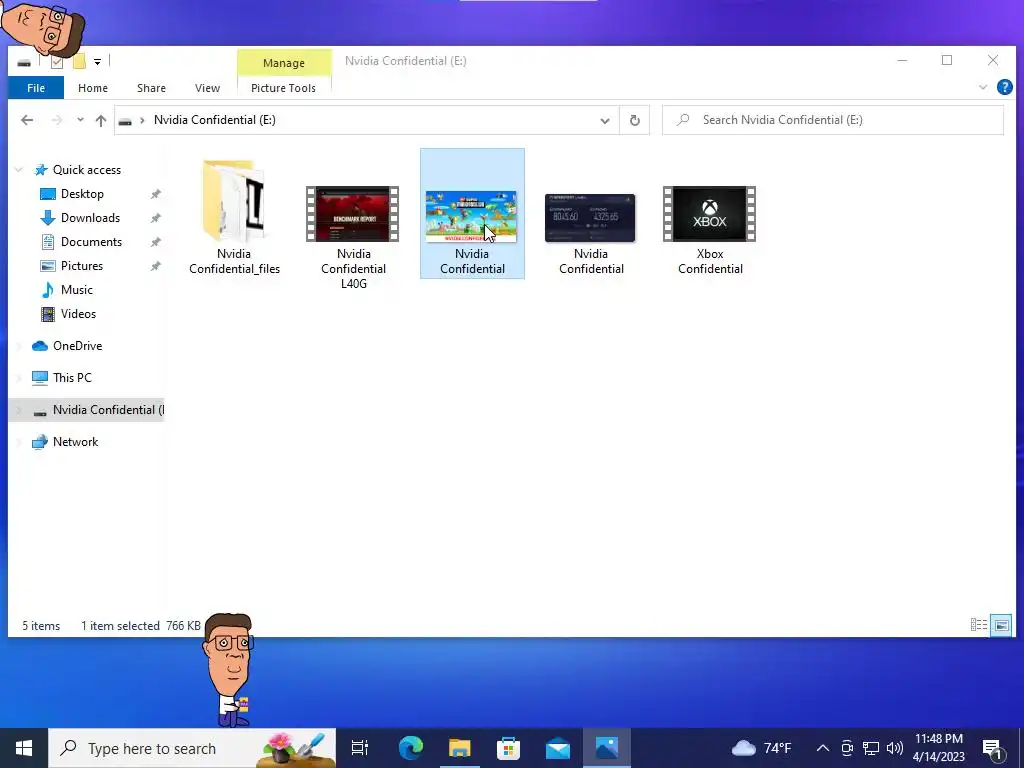Open network settings tray icon

point(871,748)
